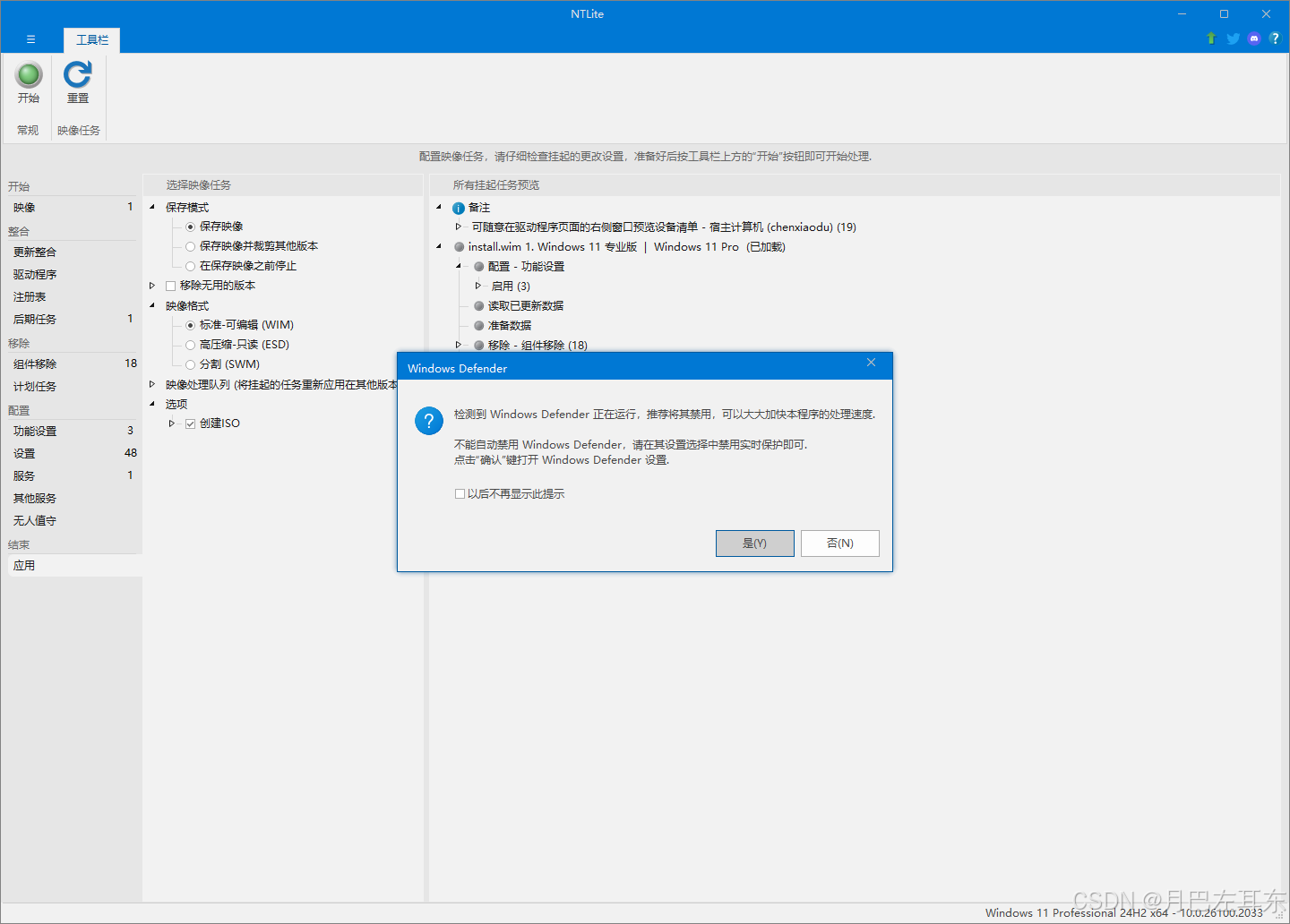The image size is (1290, 924).
Task: Select 高压缩-只读 (ESD) format radio
Action: pyautogui.click(x=190, y=345)
